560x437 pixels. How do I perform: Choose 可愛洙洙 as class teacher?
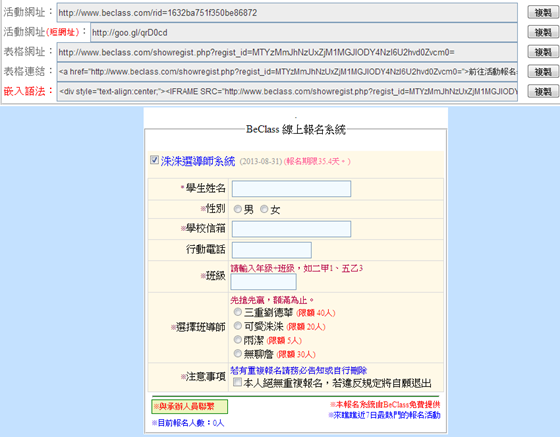tap(238, 326)
